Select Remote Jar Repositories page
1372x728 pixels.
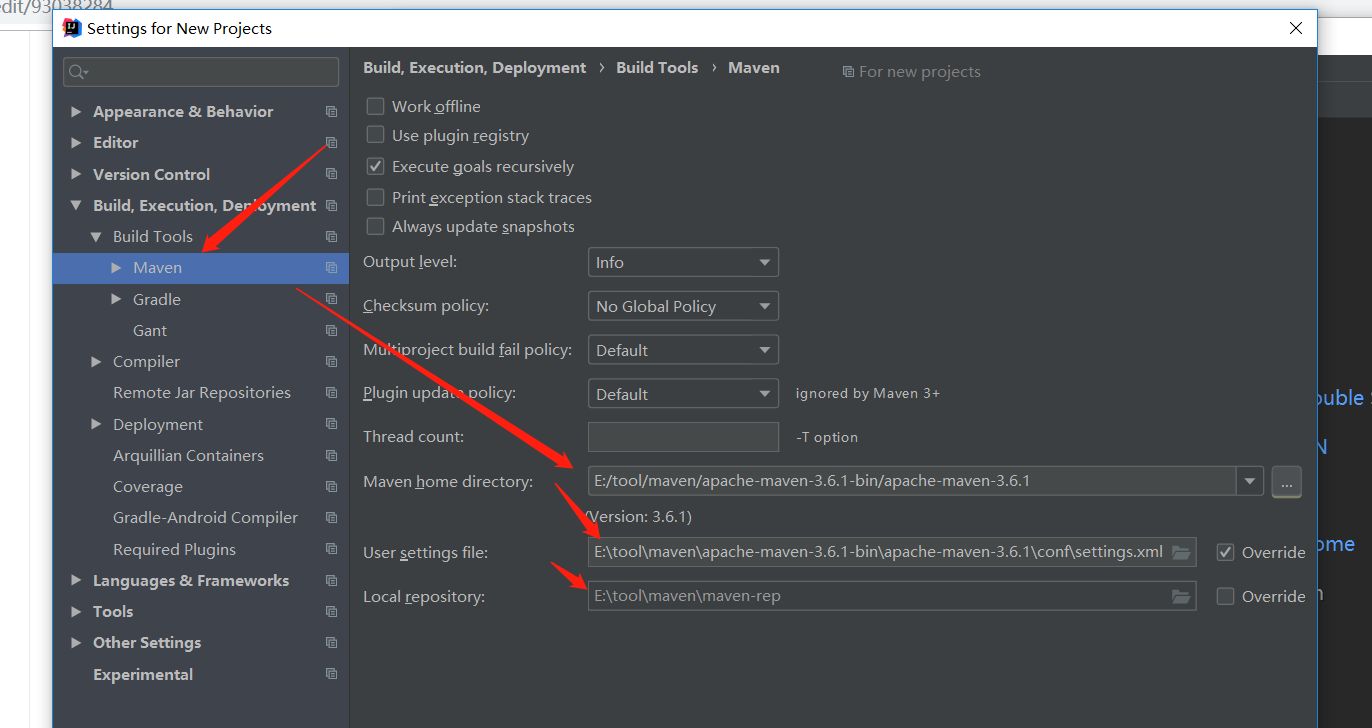point(202,392)
